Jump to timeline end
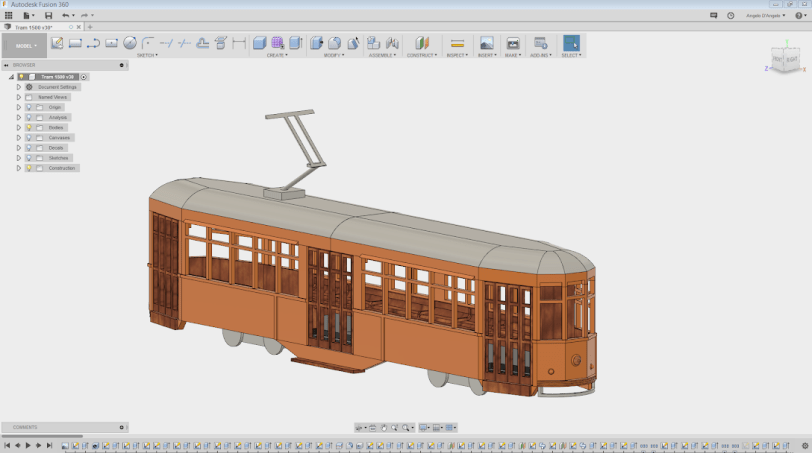 coord(49,445)
